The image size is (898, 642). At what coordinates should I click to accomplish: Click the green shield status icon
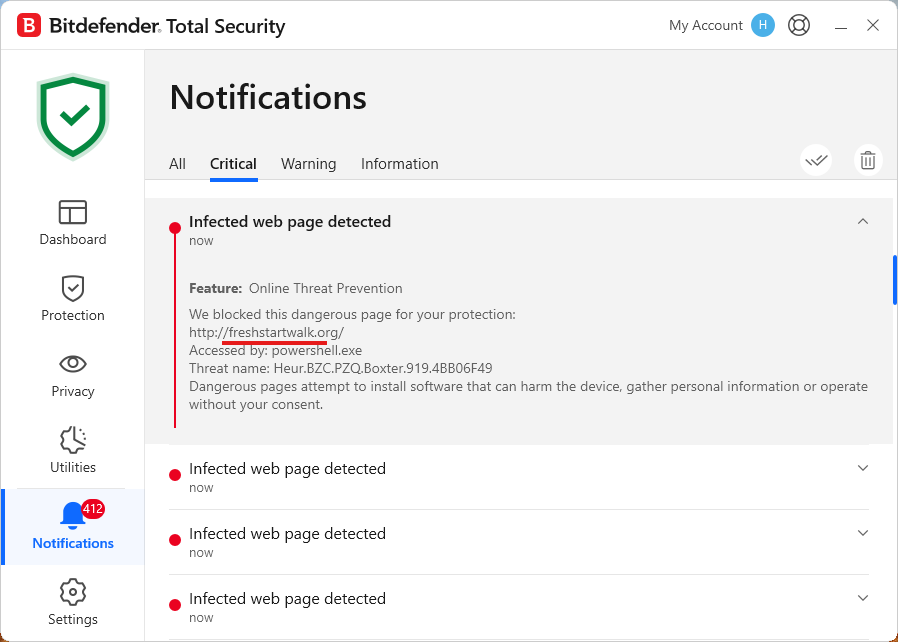coord(72,116)
